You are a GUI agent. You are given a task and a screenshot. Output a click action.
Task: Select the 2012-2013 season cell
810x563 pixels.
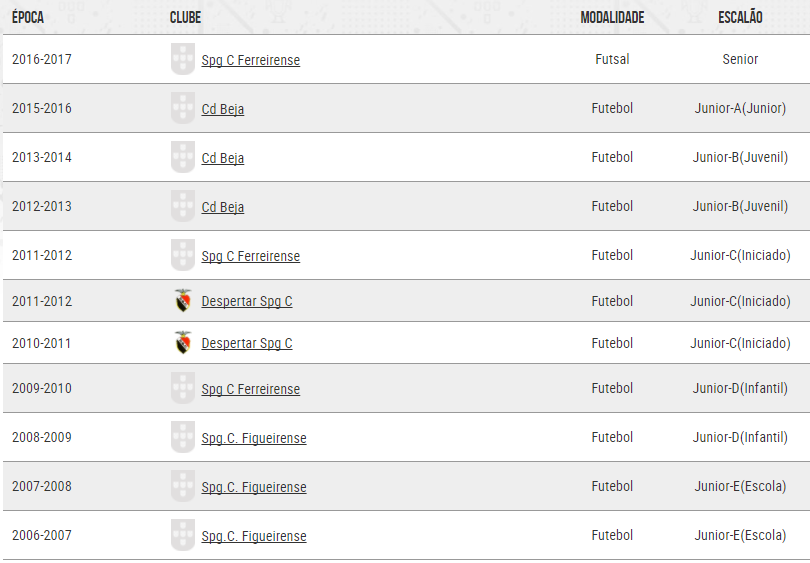coord(42,206)
